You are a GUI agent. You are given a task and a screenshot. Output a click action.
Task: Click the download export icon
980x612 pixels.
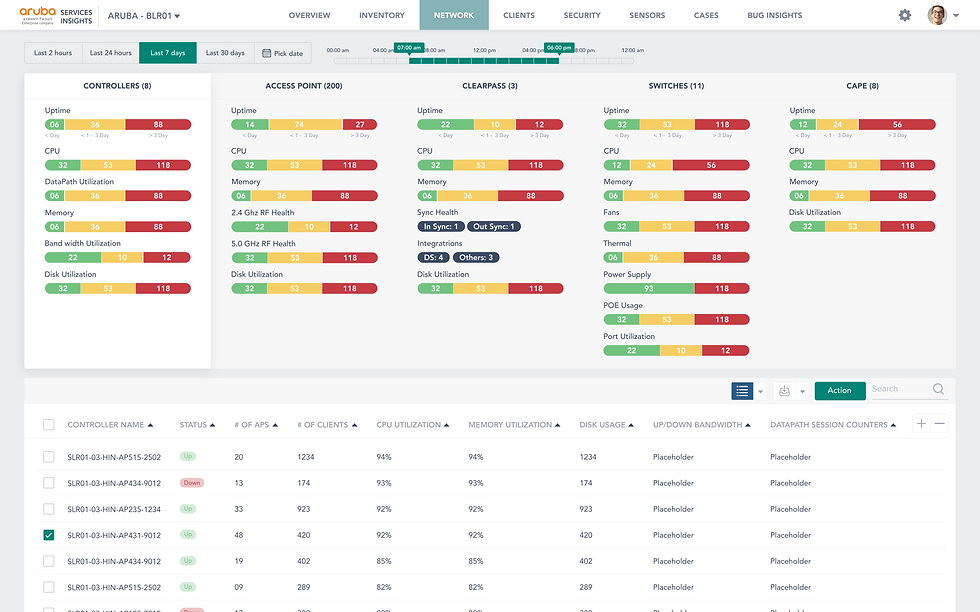(x=784, y=391)
